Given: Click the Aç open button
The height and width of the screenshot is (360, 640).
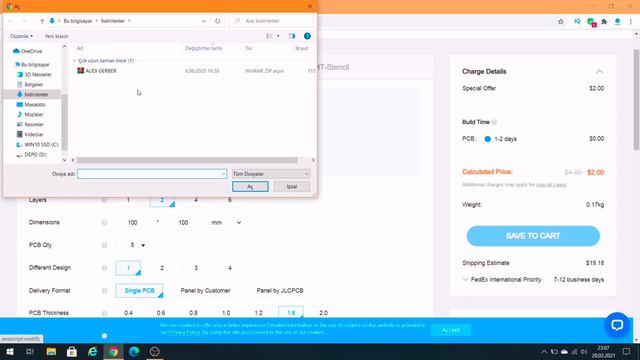Looking at the screenshot, I should coord(250,187).
